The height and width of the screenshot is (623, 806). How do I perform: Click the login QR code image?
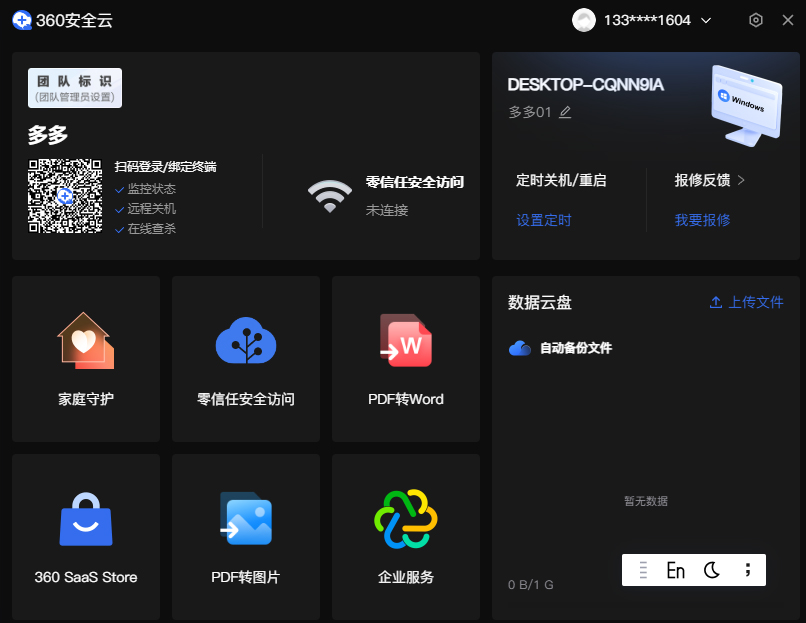pyautogui.click(x=65, y=196)
